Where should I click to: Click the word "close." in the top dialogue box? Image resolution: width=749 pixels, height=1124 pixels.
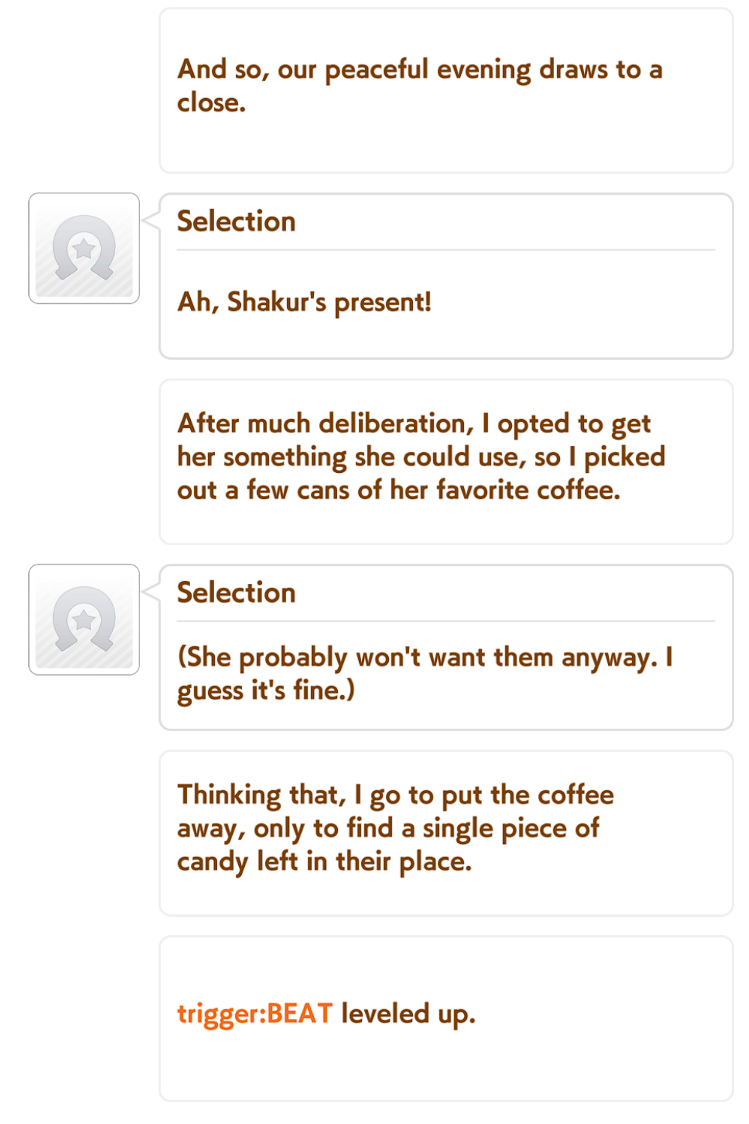click(x=211, y=103)
